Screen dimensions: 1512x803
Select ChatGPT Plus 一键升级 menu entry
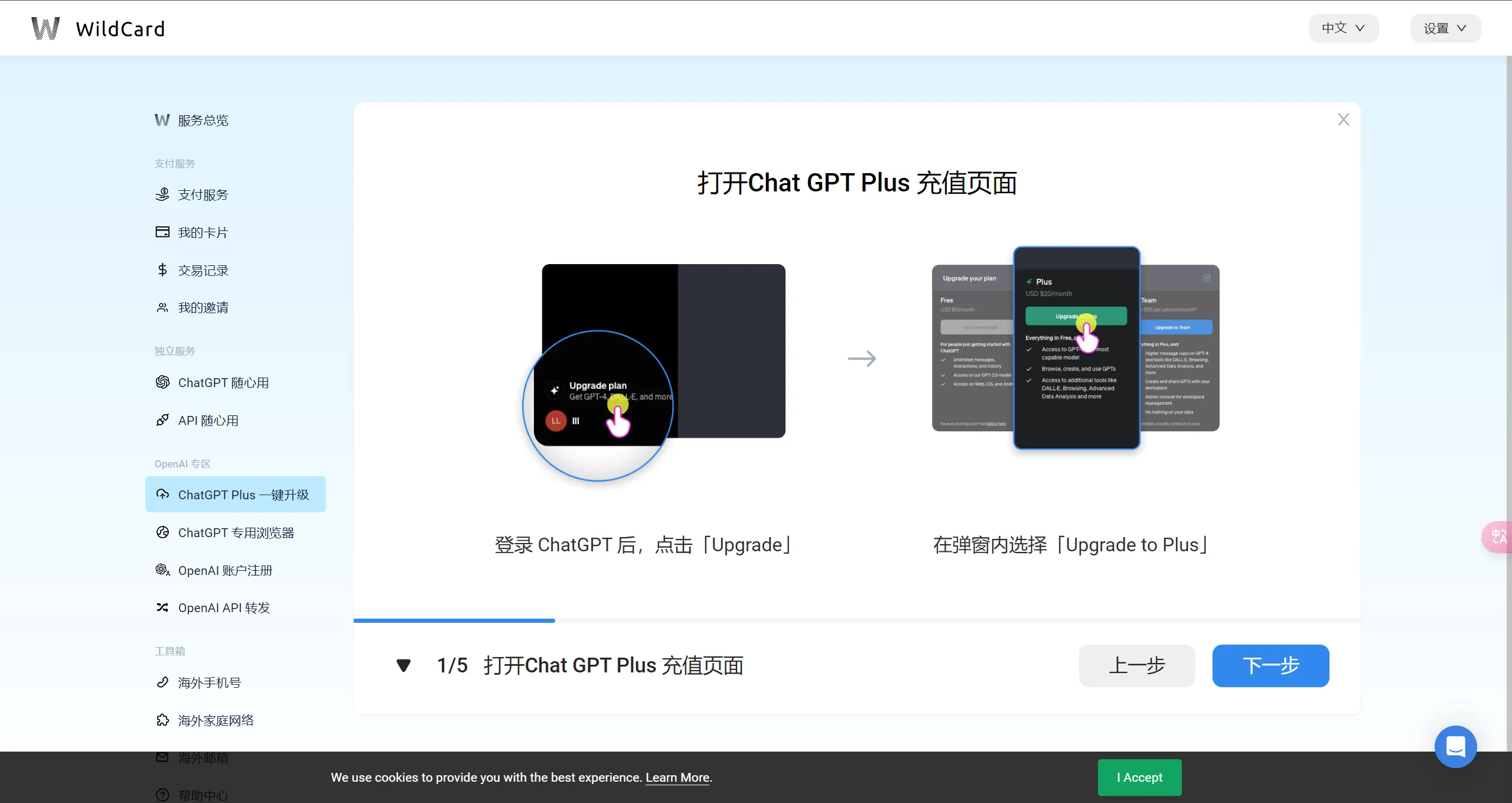[x=236, y=495]
